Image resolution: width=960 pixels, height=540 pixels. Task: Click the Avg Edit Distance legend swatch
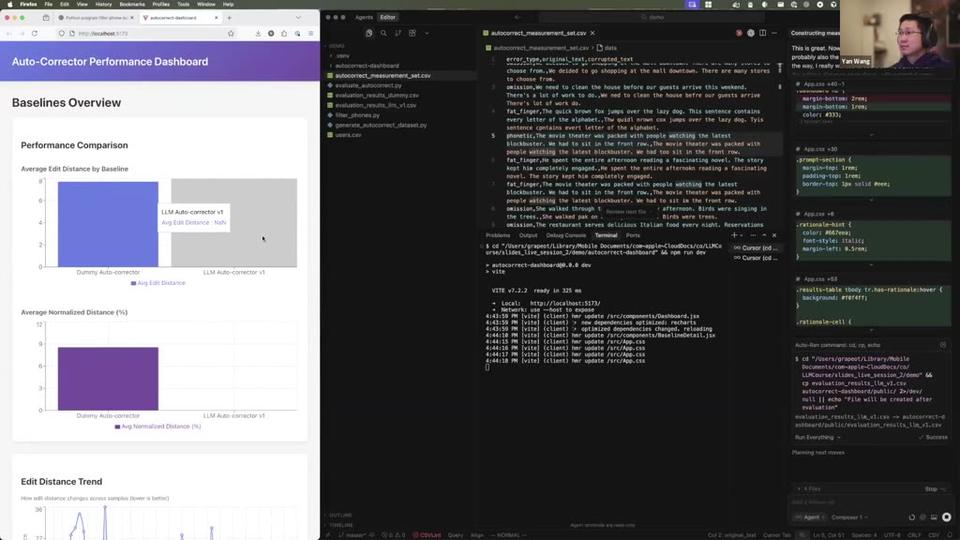pos(133,283)
